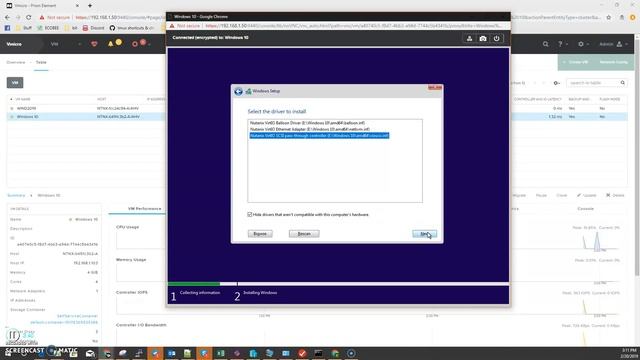
Task: Click the health heart icon in Prism header
Action: (x=94, y=44)
